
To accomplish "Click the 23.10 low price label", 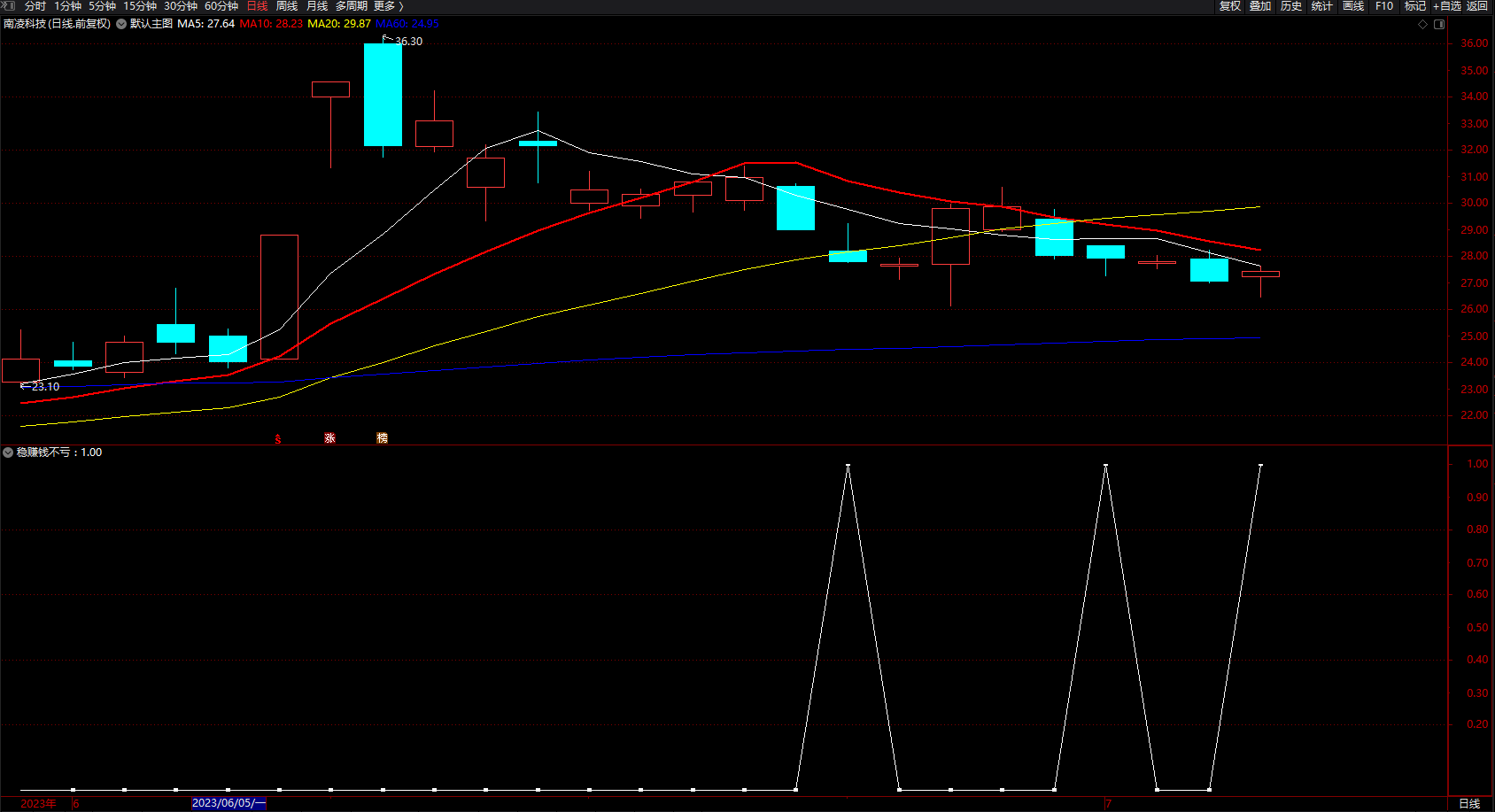I will click(x=45, y=387).
